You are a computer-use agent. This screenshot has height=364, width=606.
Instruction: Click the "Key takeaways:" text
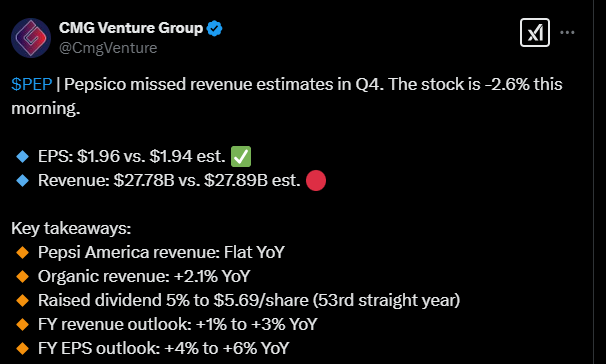coord(71,228)
